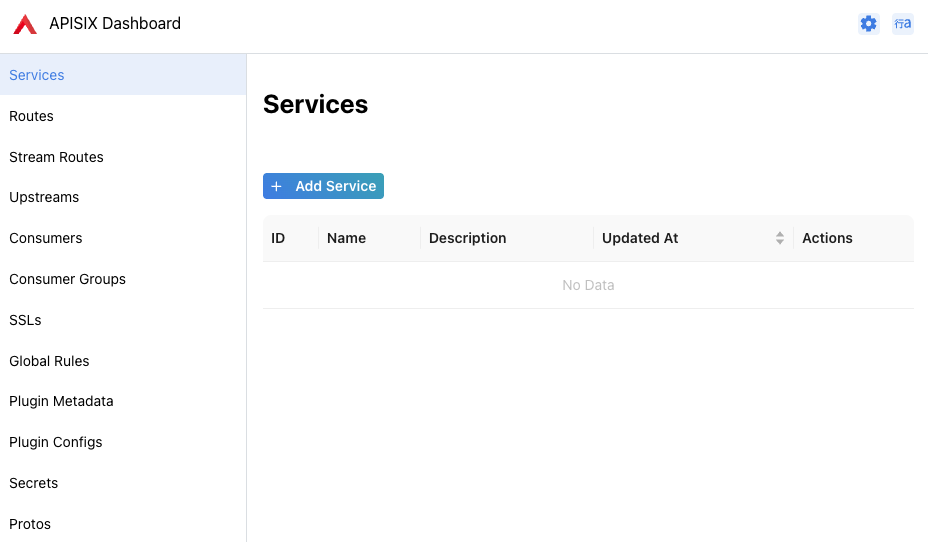Click the Description column header
The image size is (928, 542).
pos(507,238)
